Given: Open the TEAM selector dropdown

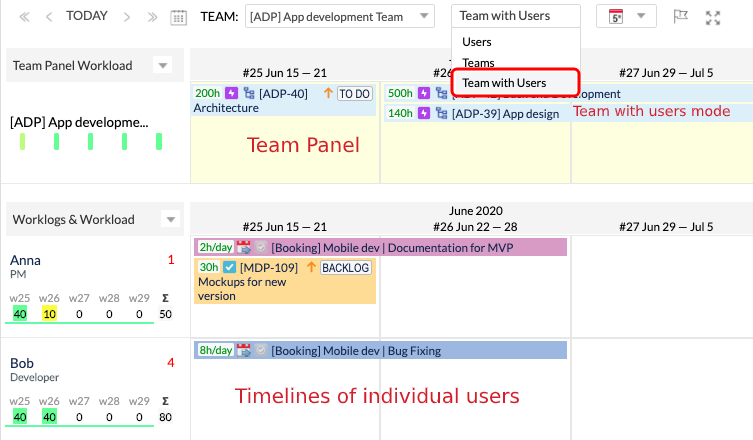Looking at the screenshot, I should pos(340,17).
